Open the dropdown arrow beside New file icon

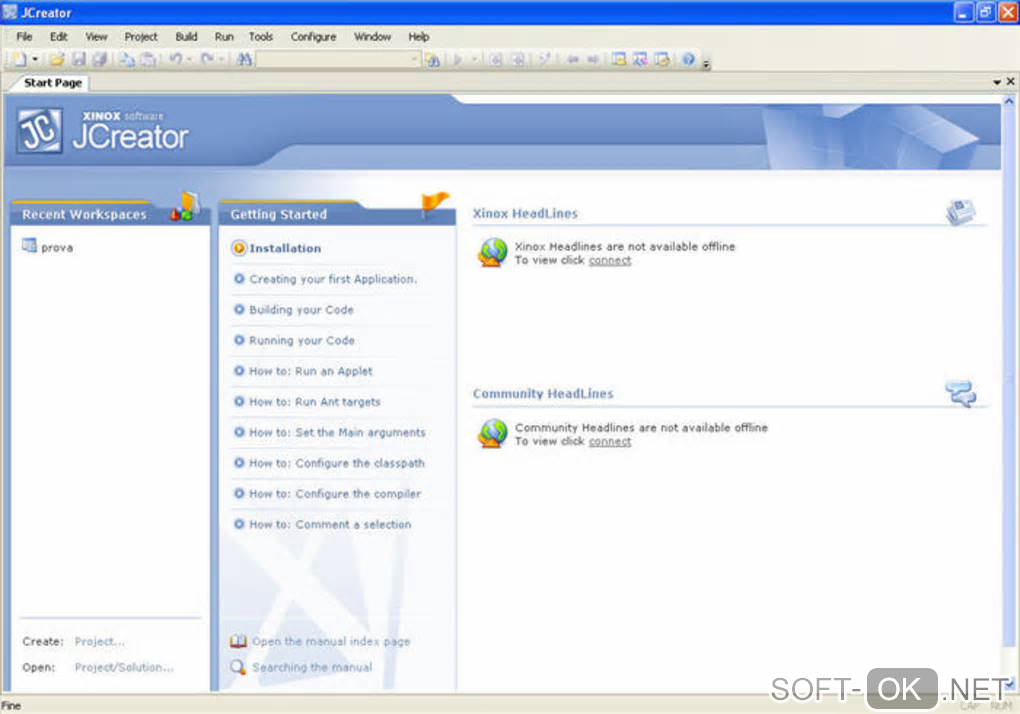35,60
